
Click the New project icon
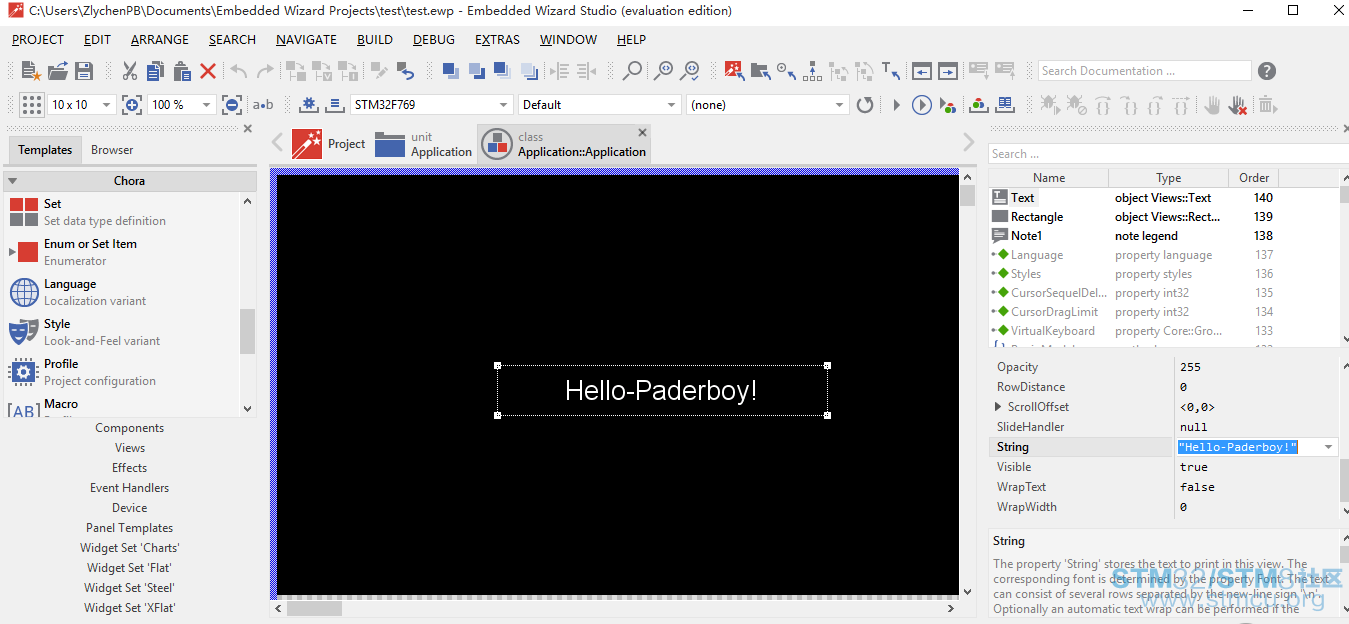[31, 71]
